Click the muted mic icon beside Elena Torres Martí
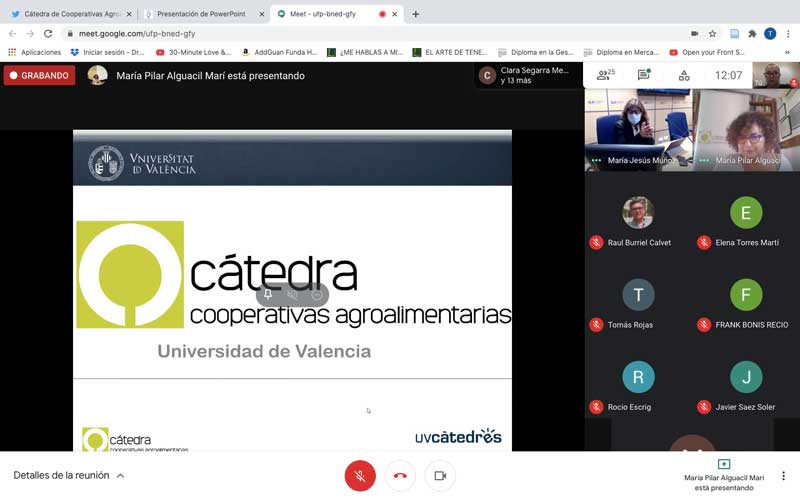 [x=704, y=242]
